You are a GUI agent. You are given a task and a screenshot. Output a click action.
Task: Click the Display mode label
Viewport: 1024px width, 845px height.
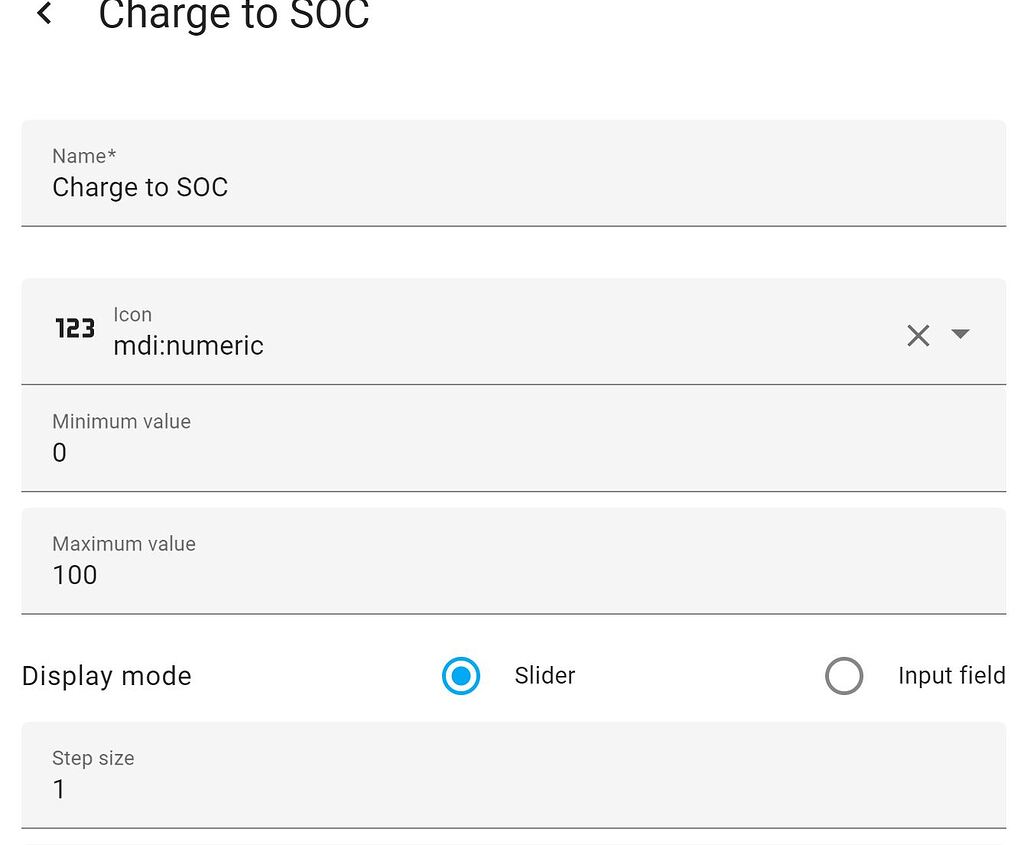(106, 676)
